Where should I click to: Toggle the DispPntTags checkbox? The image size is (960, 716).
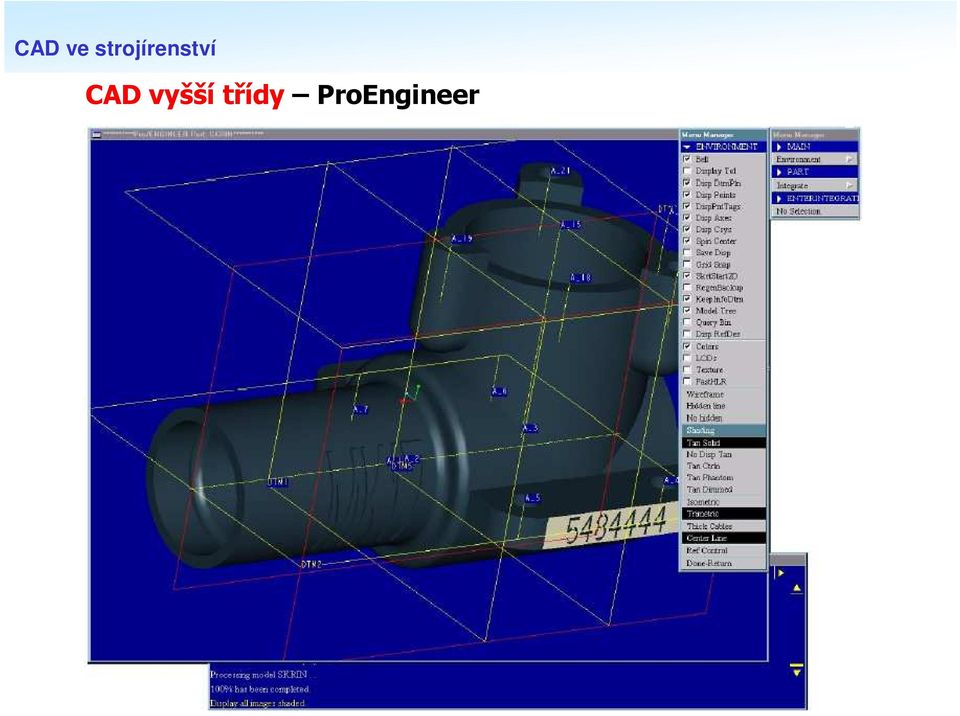pyautogui.click(x=687, y=206)
